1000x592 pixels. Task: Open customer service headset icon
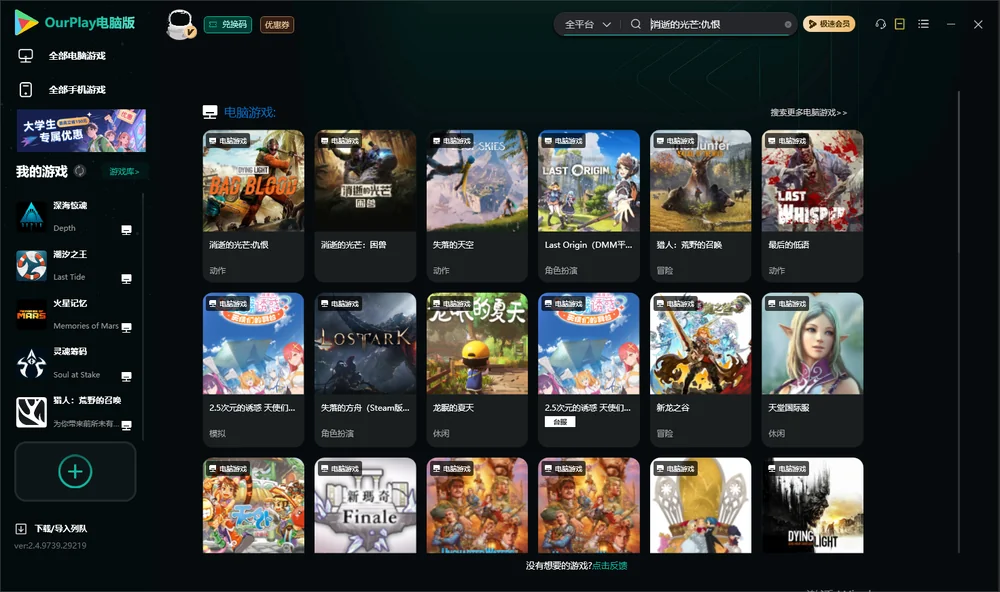(881, 24)
